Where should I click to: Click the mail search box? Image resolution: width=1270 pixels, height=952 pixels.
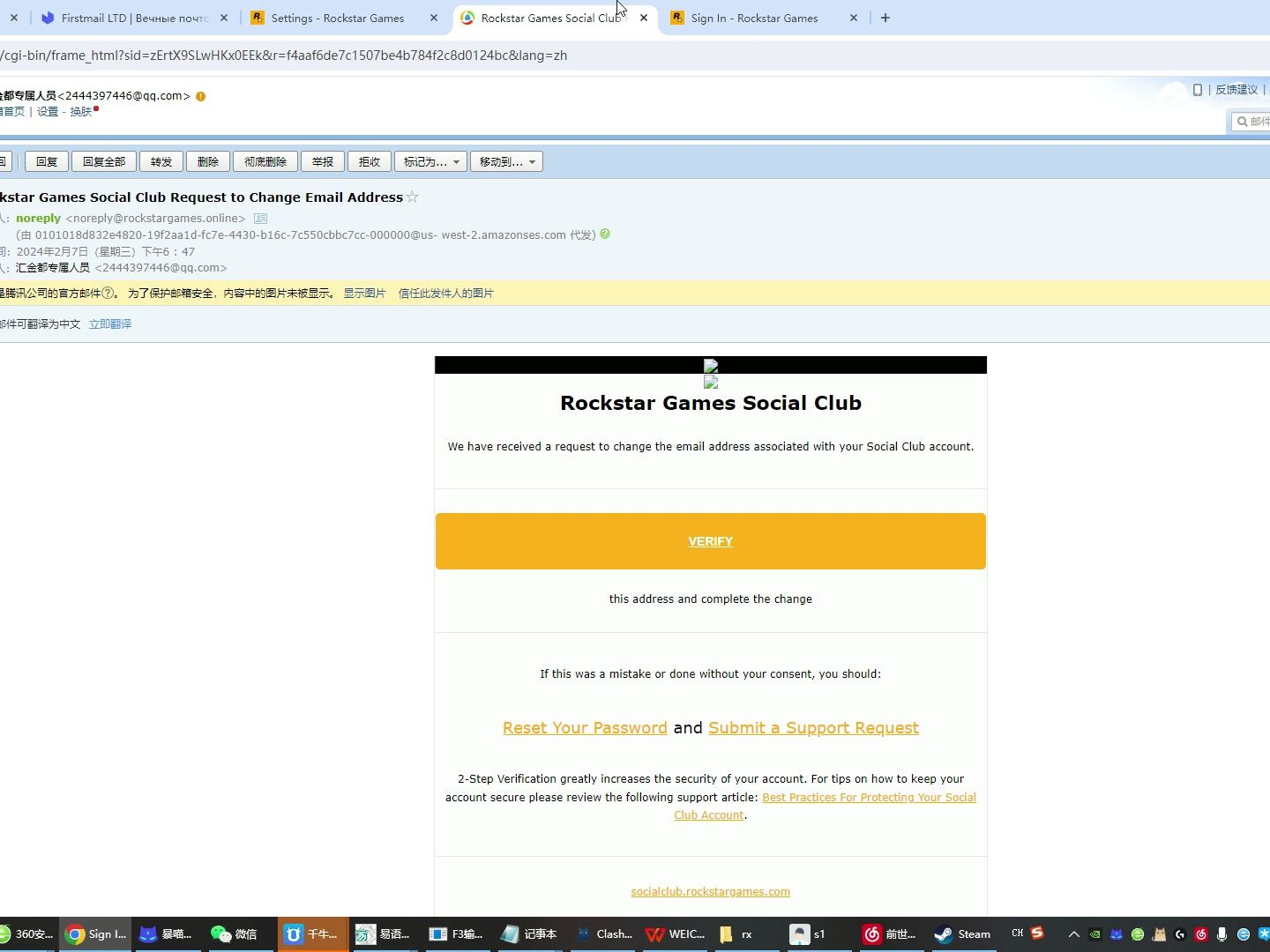tap(1250, 122)
